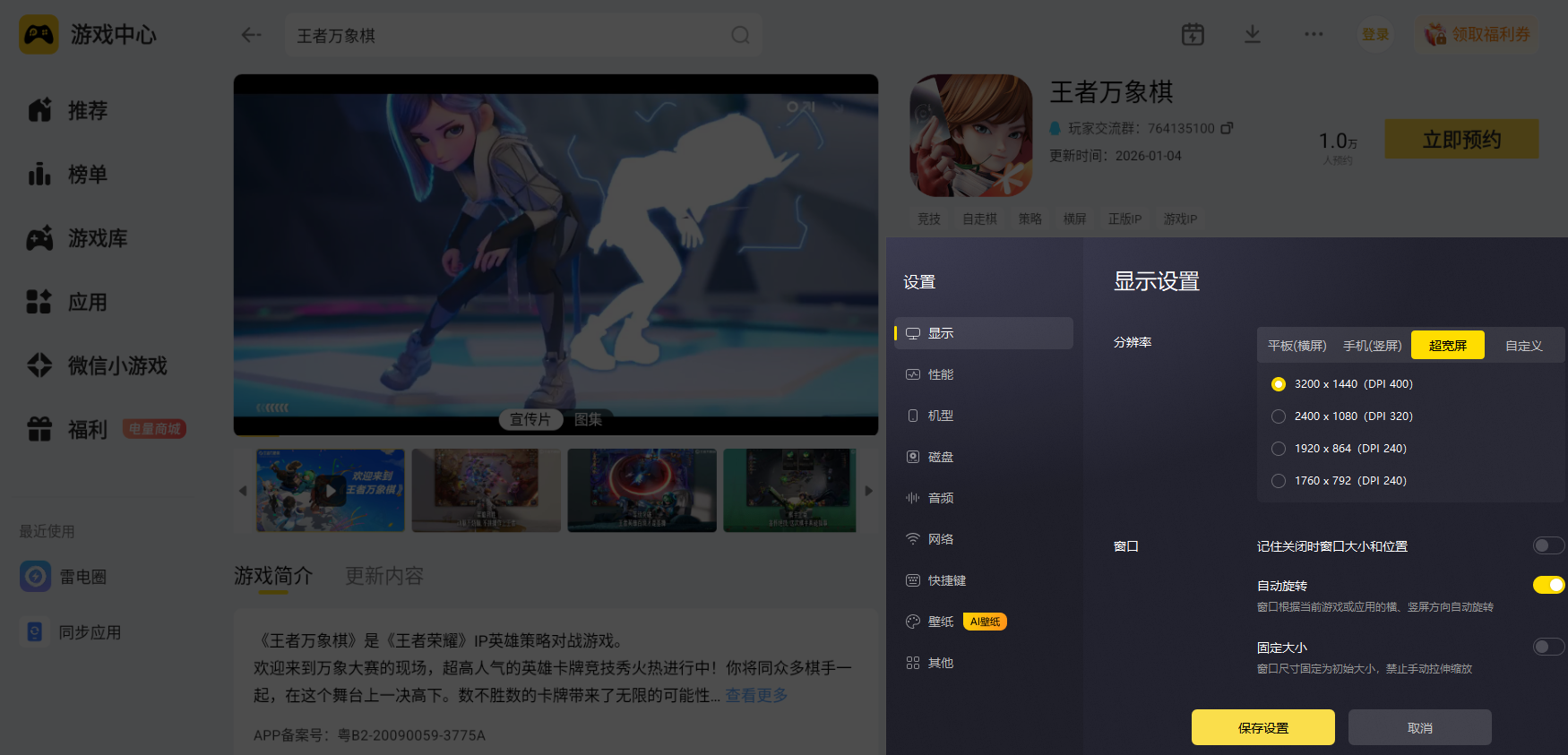Open 同步应用 from recent list
This screenshot has height=755, width=1568.
point(71,632)
